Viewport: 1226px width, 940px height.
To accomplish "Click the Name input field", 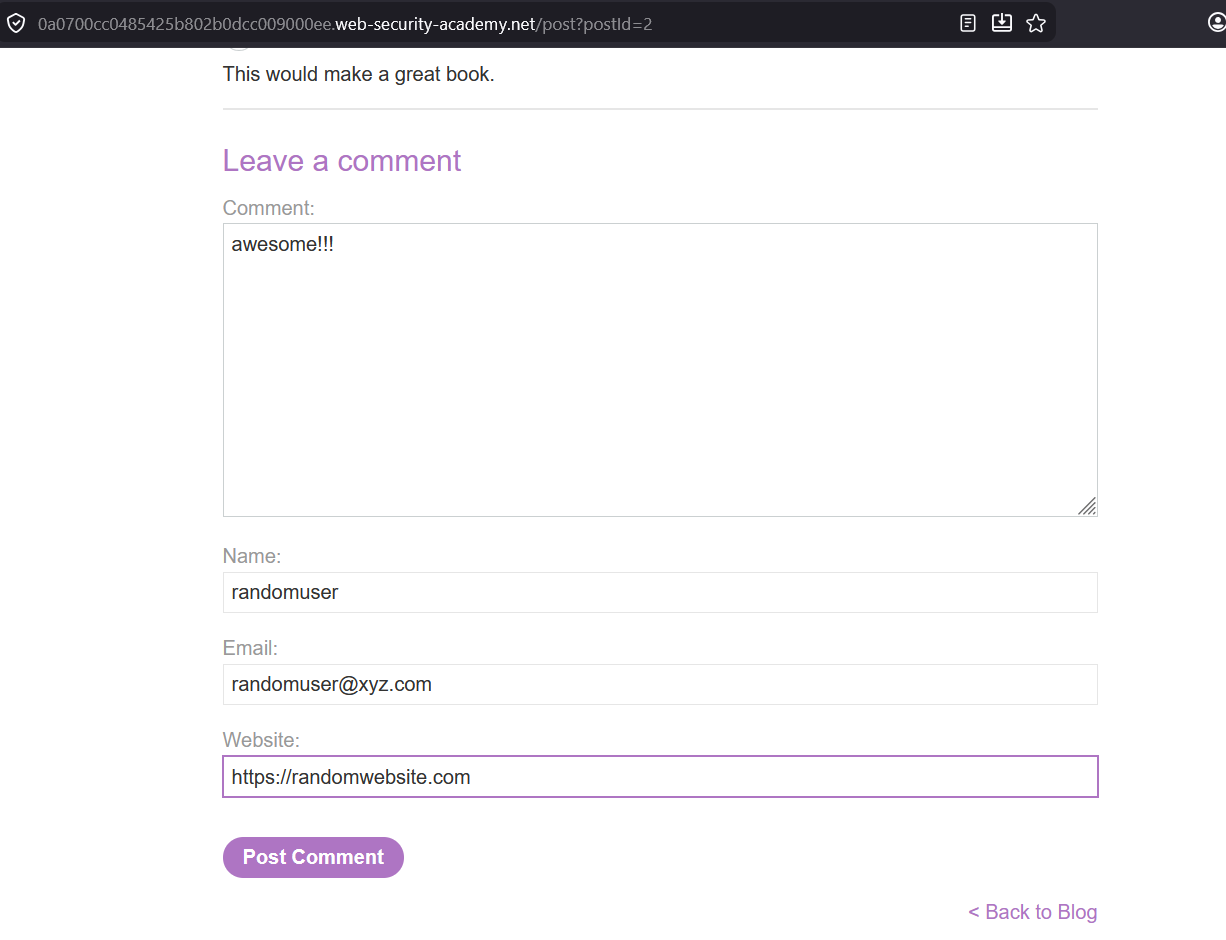I will coord(660,592).
